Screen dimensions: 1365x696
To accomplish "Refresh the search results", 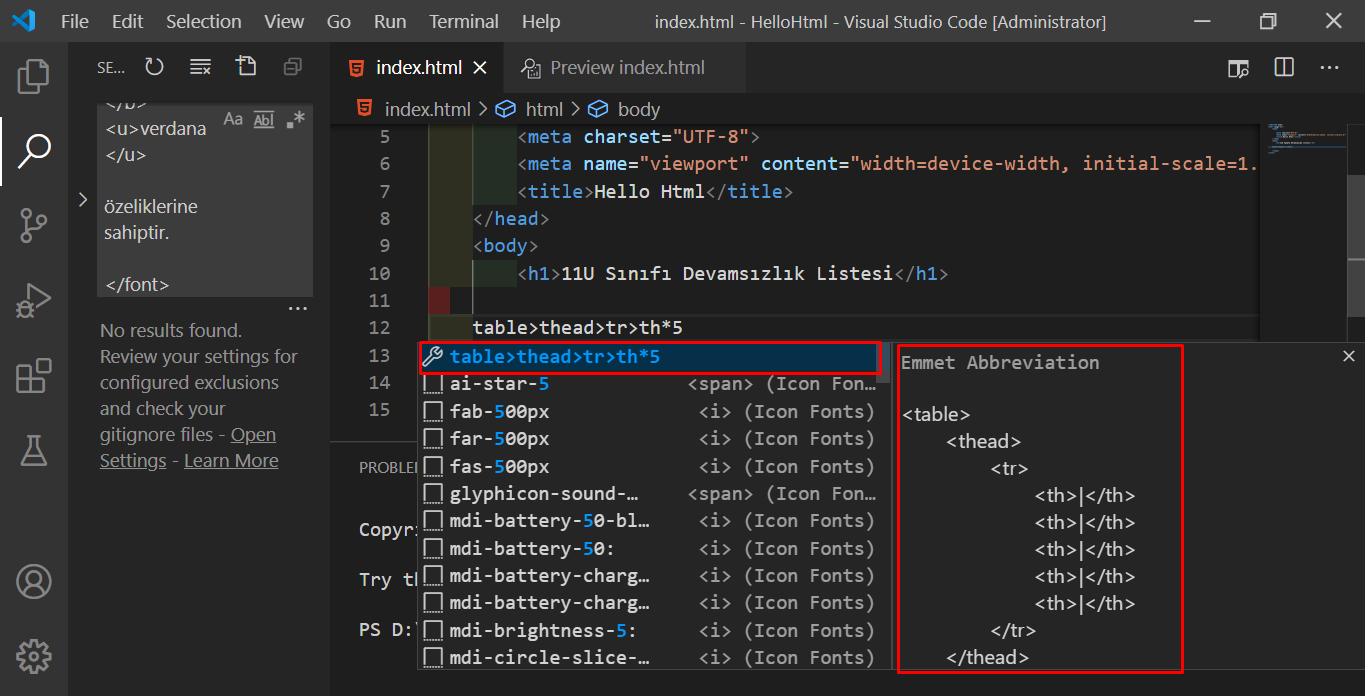I will point(154,67).
